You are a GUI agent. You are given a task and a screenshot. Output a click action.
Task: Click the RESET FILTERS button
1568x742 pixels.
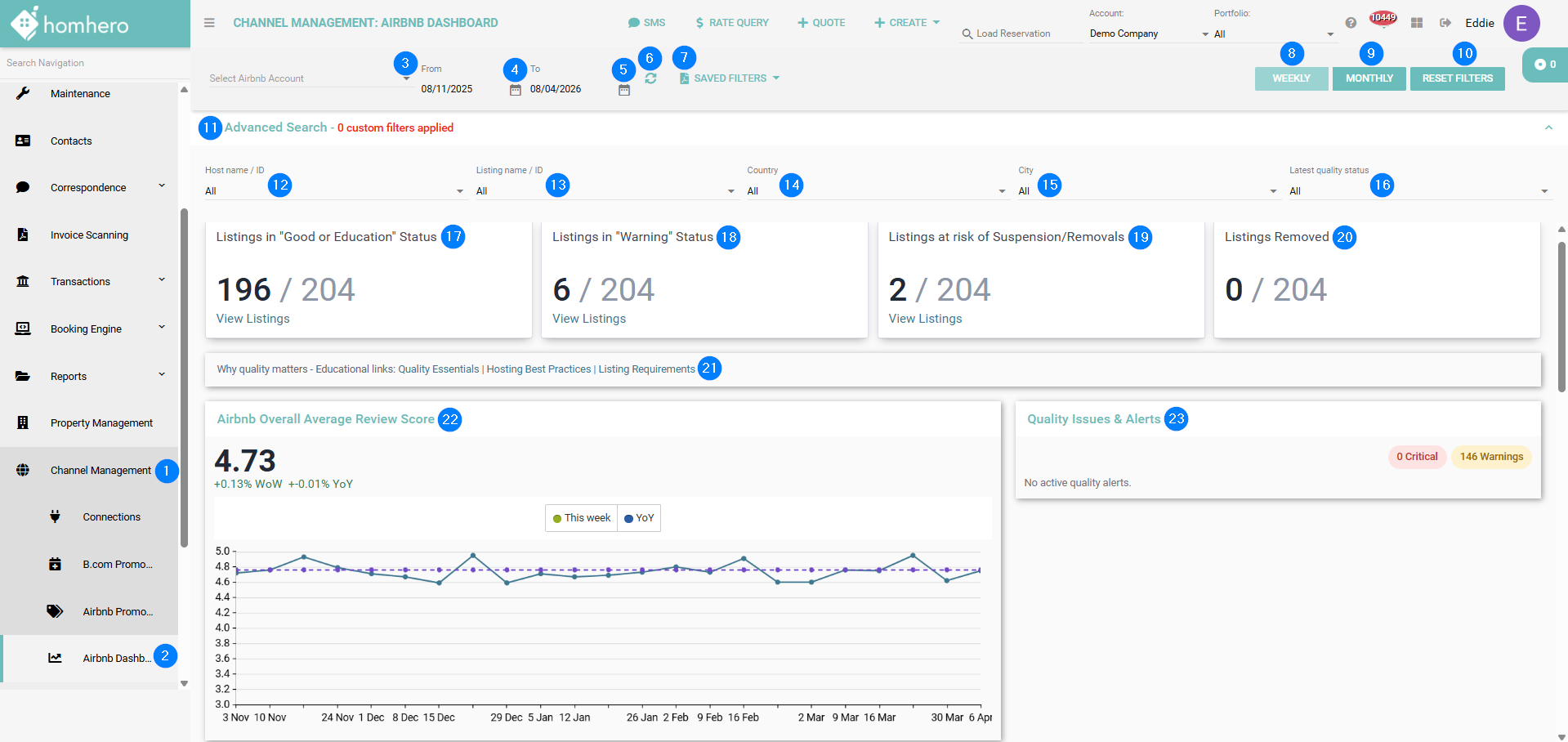tap(1457, 78)
